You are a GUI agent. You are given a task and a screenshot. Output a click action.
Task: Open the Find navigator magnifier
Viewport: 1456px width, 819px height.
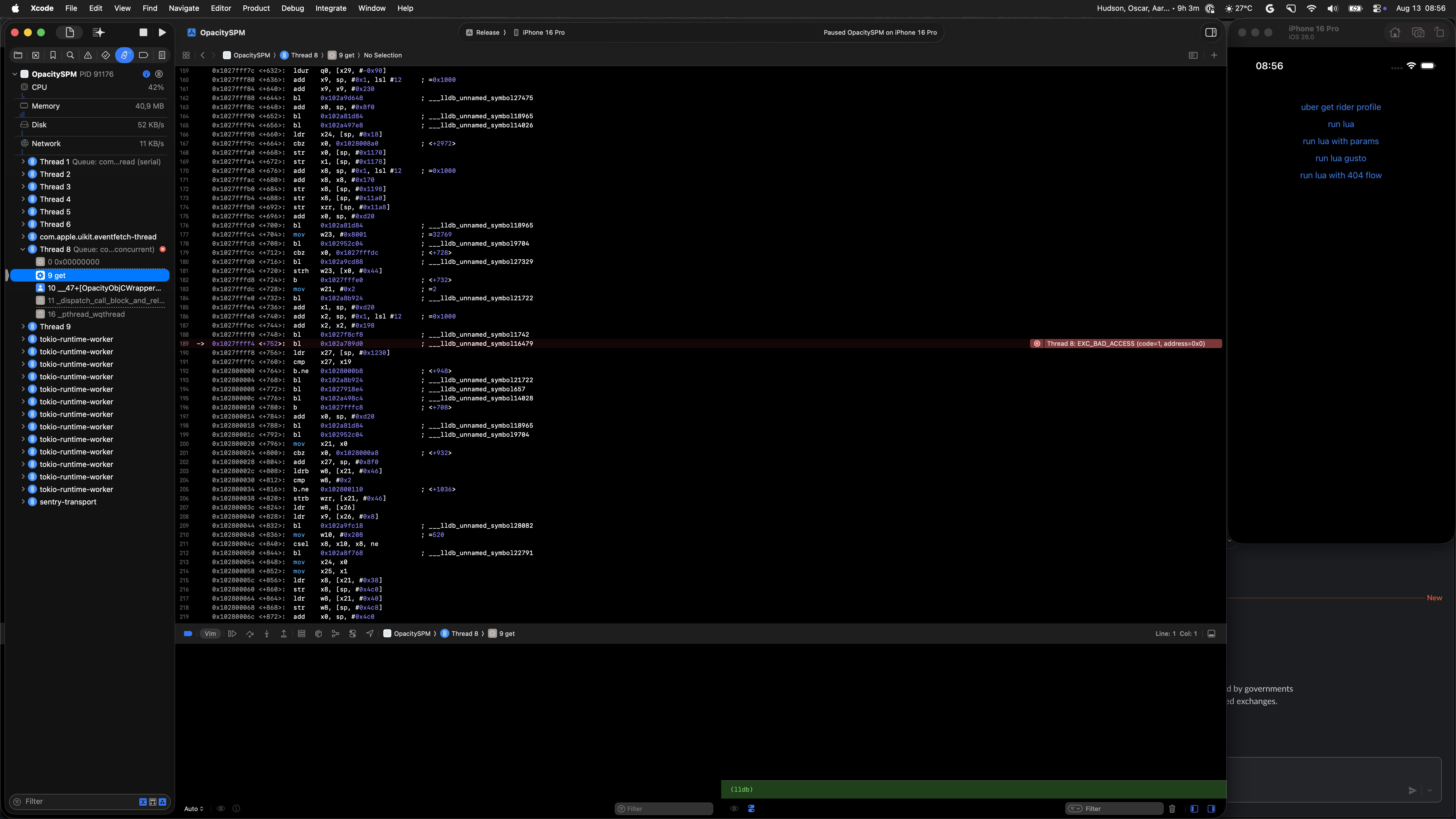(70, 55)
